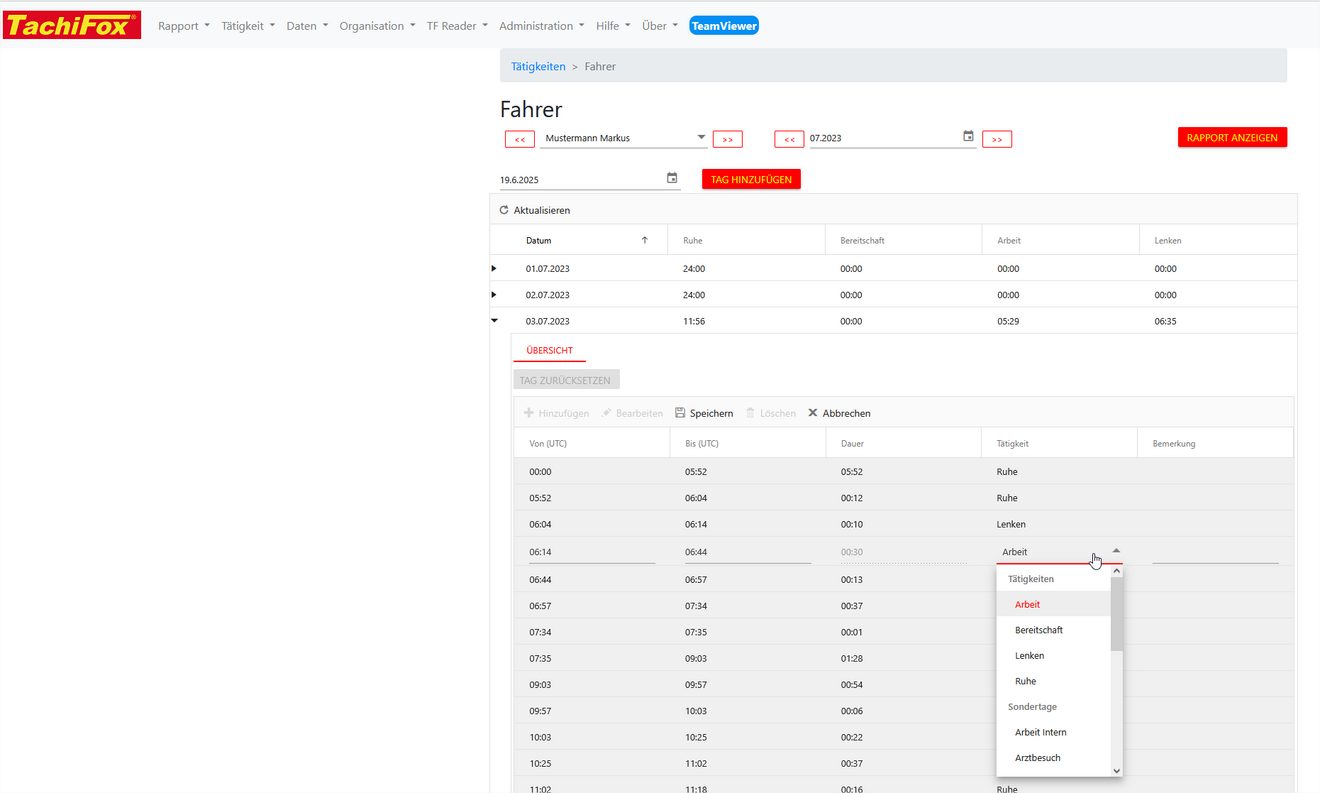The height and width of the screenshot is (793, 1320).
Task: Click the Bemerkung input field
Action: pyautogui.click(x=1214, y=552)
